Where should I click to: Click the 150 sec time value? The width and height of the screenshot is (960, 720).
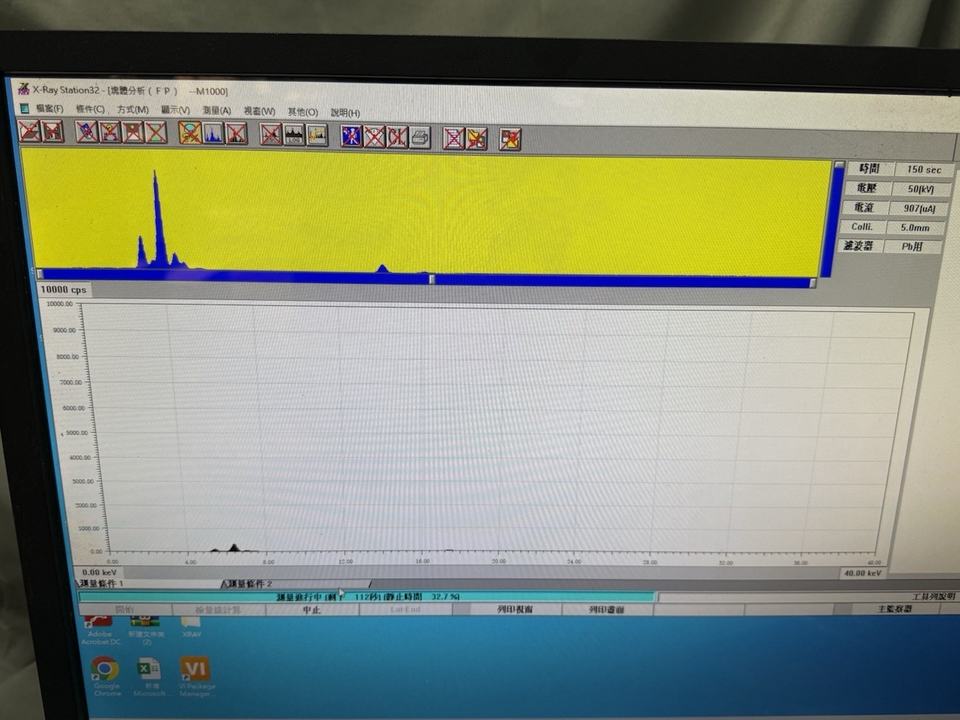point(924,170)
